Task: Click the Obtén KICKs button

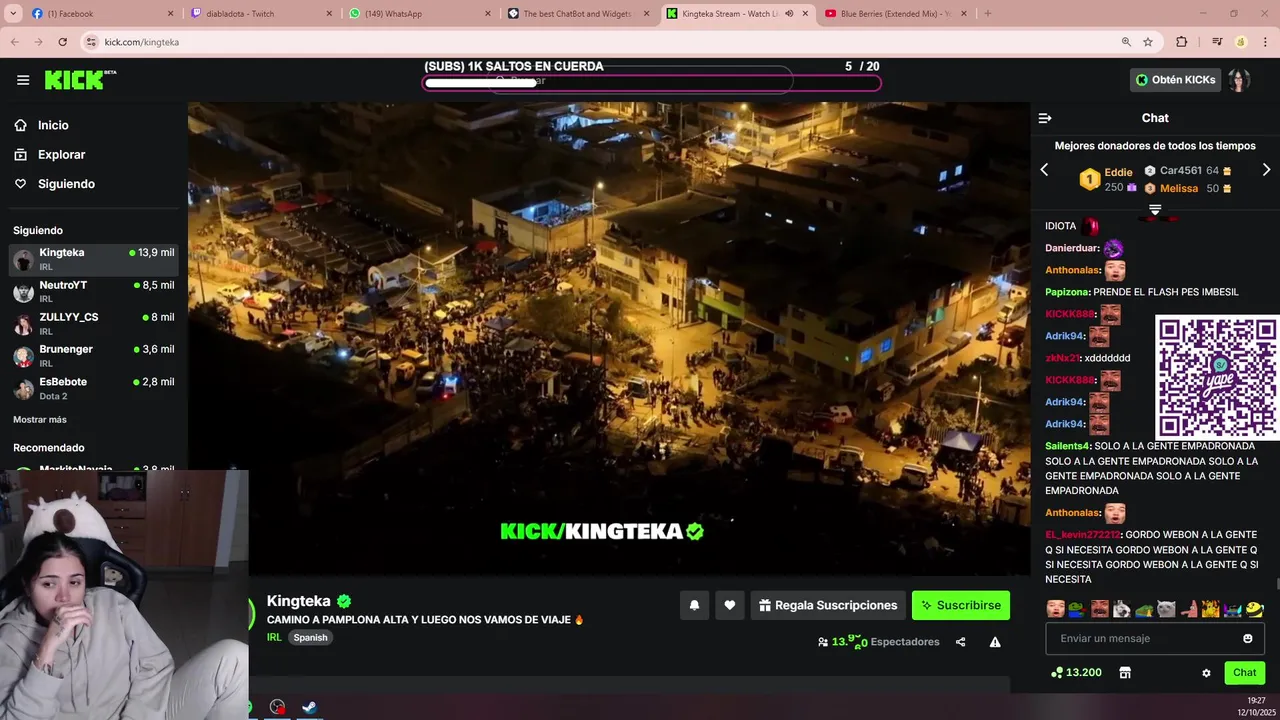Action: click(x=1175, y=80)
